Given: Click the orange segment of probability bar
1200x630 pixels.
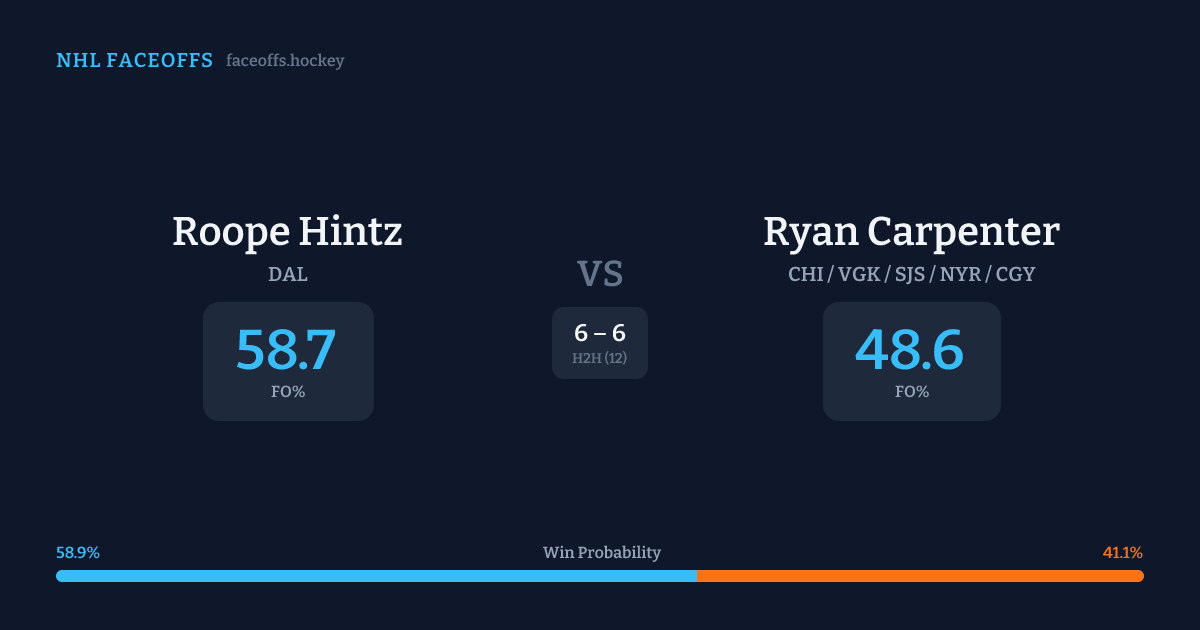Looking at the screenshot, I should 920,576.
